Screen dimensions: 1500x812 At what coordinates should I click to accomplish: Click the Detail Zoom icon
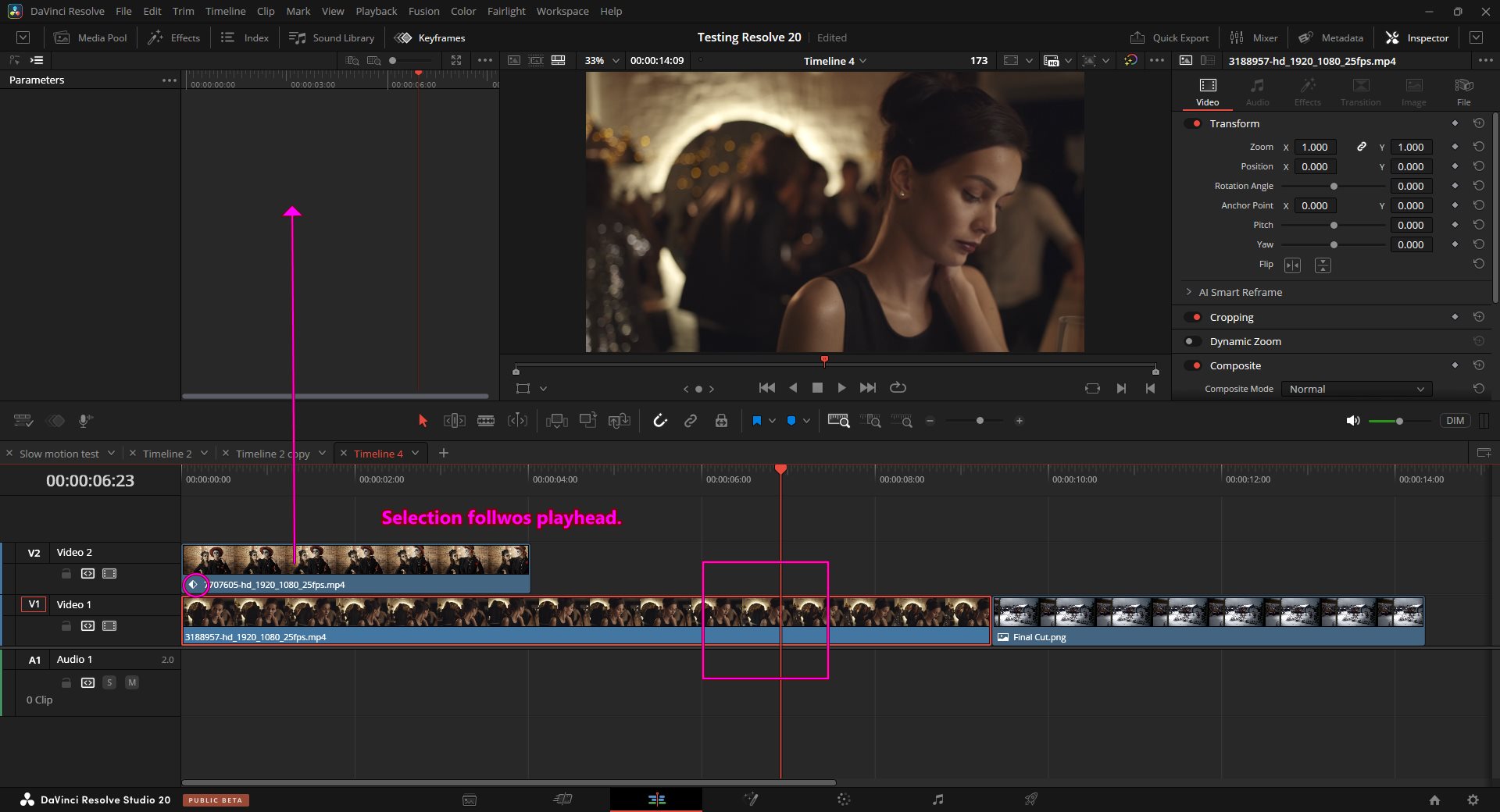[870, 421]
